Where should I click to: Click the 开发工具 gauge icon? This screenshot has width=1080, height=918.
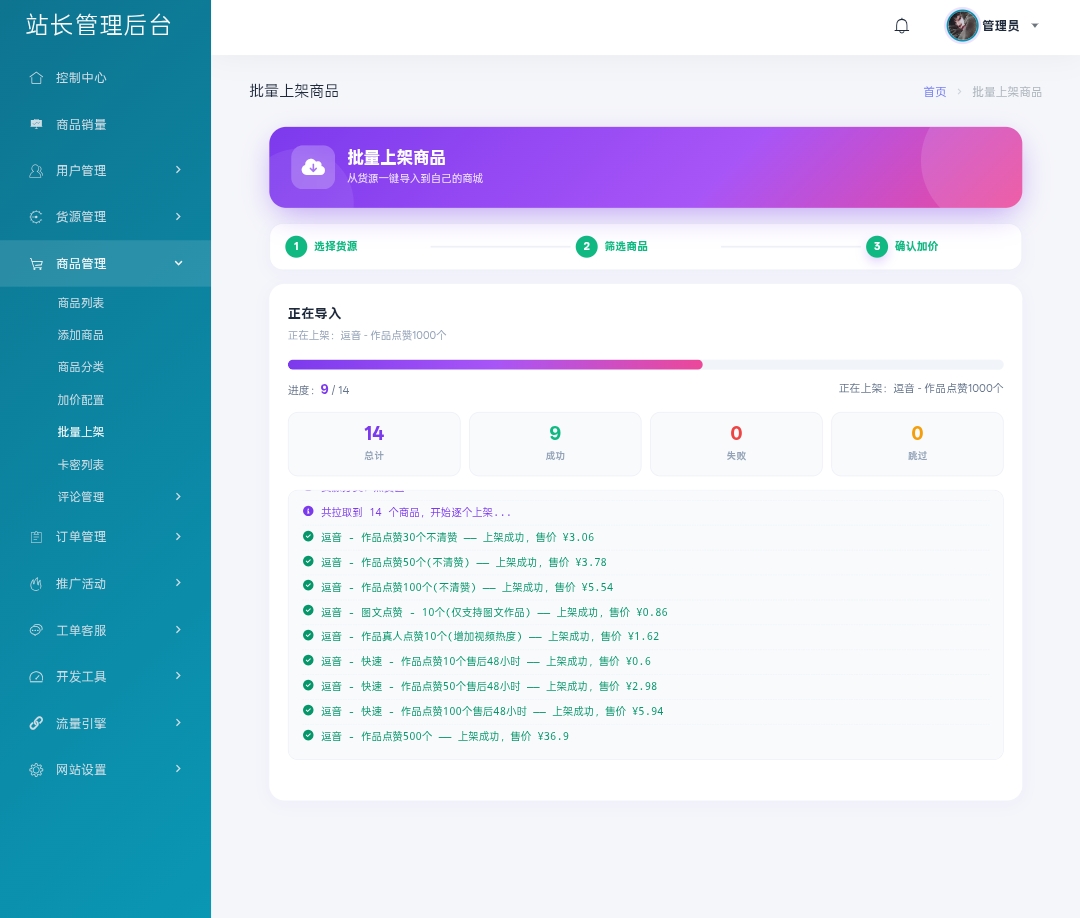coord(37,677)
